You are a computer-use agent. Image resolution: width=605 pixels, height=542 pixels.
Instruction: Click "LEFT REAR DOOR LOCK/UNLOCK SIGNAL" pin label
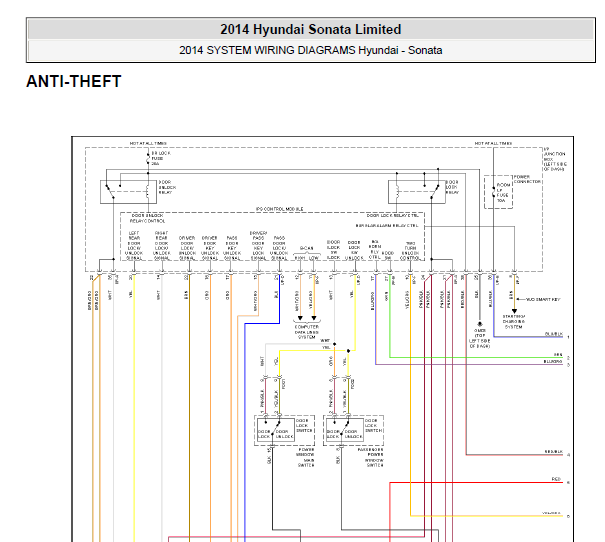pos(134,246)
